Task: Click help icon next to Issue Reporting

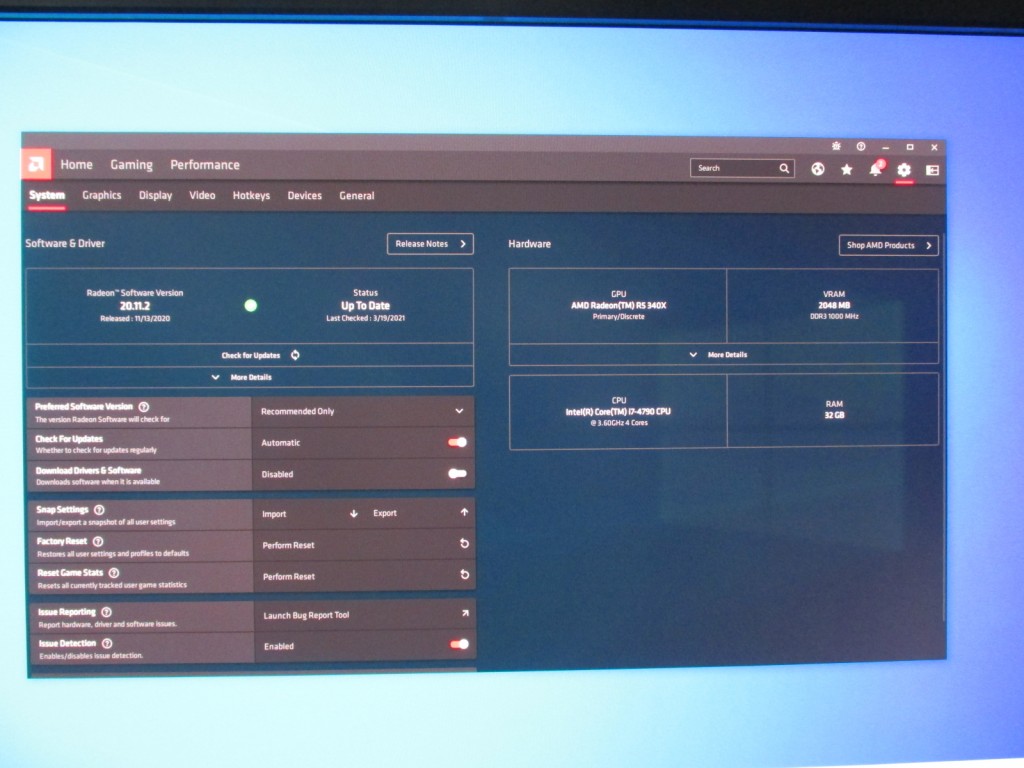Action: tap(106, 612)
